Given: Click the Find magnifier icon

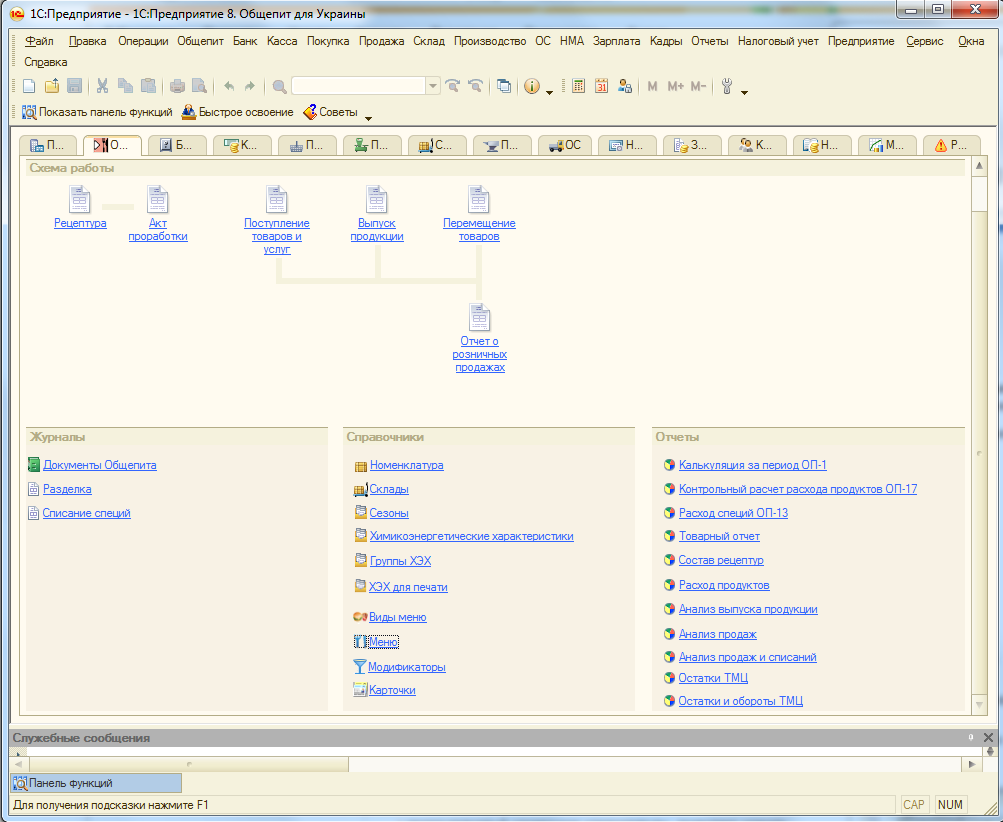Looking at the screenshot, I should [279, 86].
